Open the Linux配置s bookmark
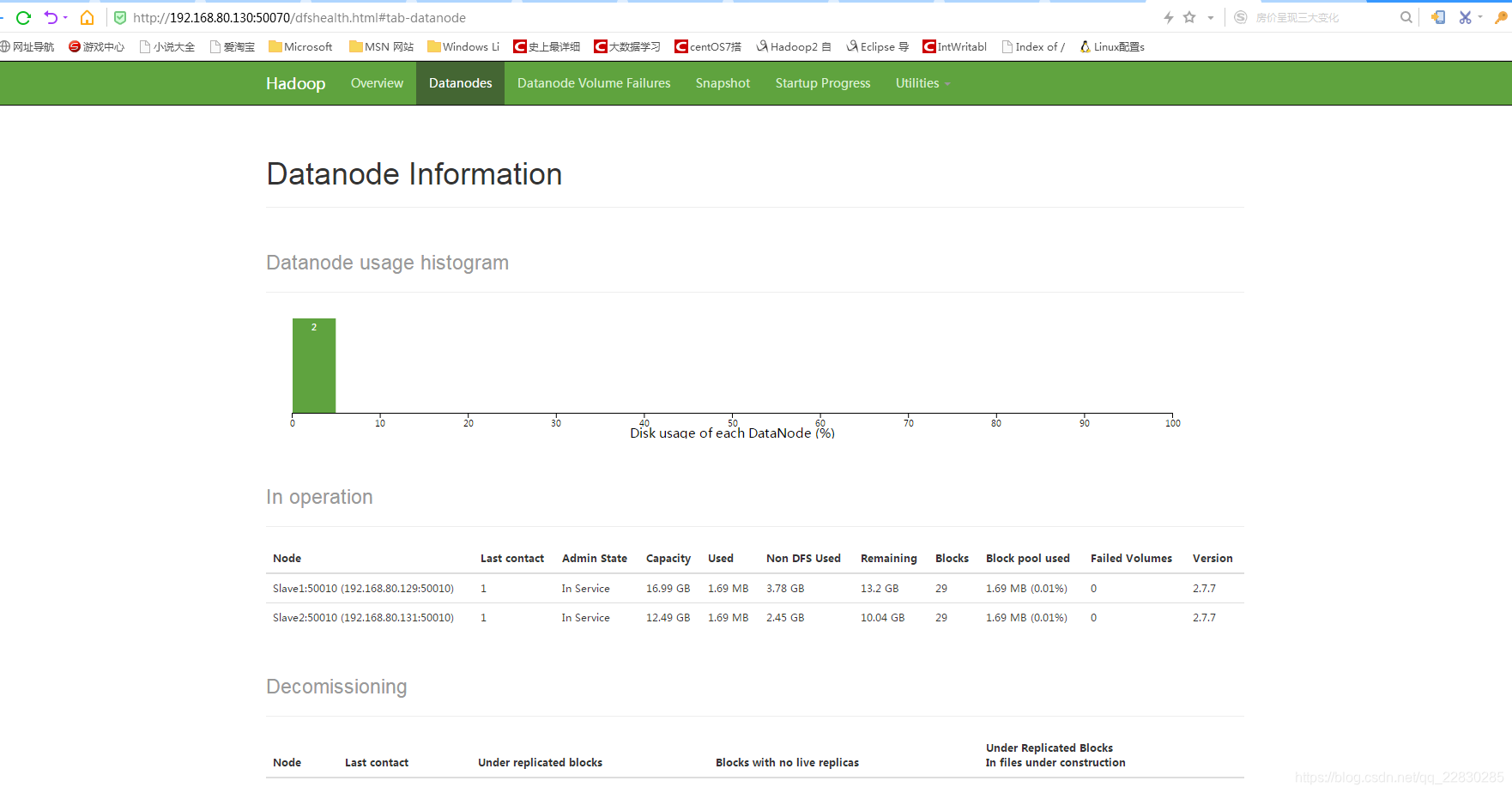The height and width of the screenshot is (793, 1512). [1112, 47]
